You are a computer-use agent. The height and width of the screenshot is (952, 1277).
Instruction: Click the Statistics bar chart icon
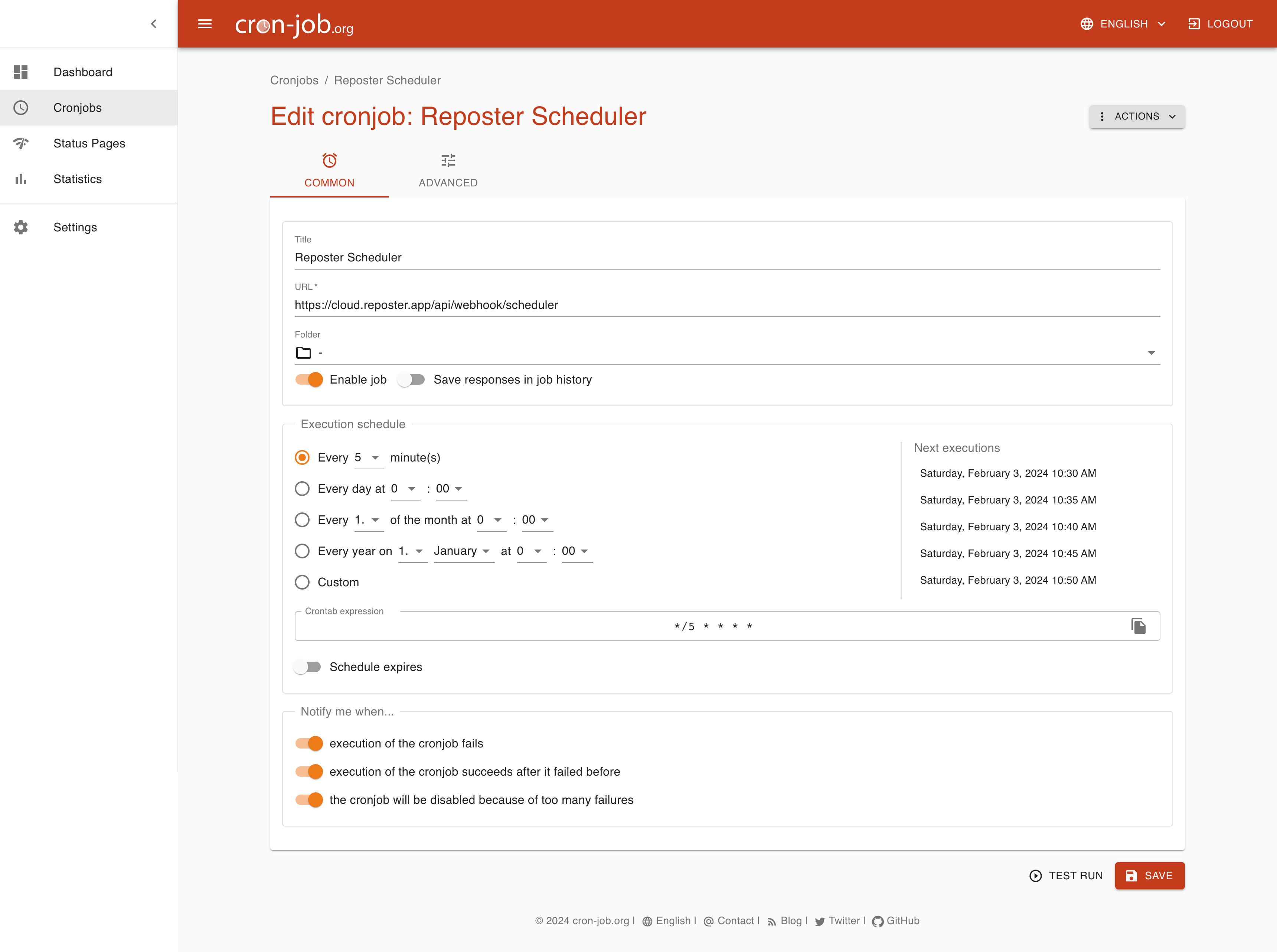(21, 179)
